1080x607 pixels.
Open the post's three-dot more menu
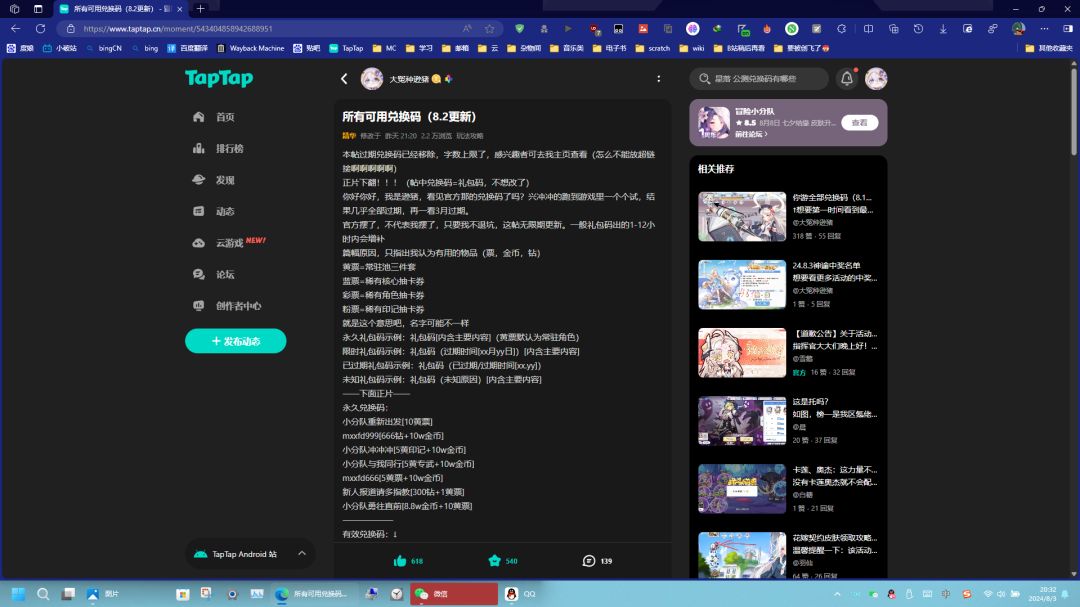tap(658, 79)
